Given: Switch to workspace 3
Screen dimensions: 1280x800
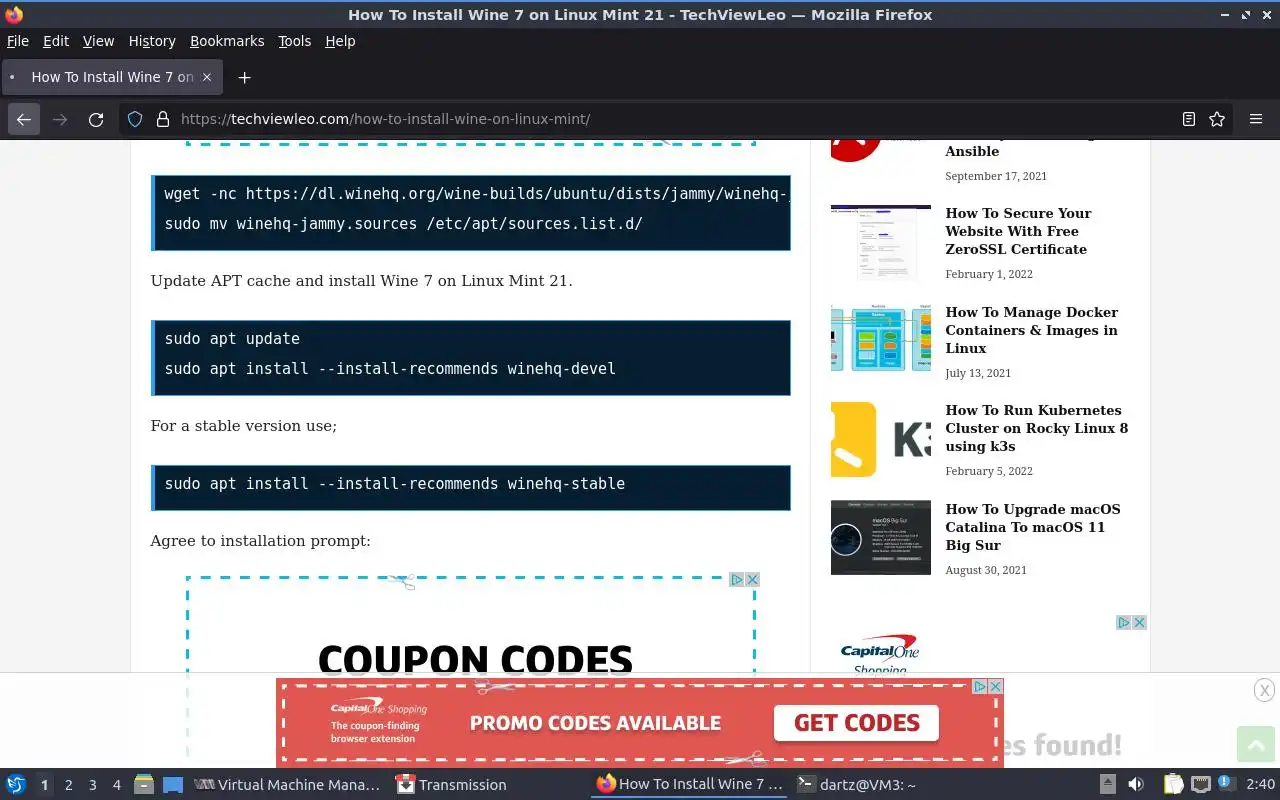Looking at the screenshot, I should (92, 785).
